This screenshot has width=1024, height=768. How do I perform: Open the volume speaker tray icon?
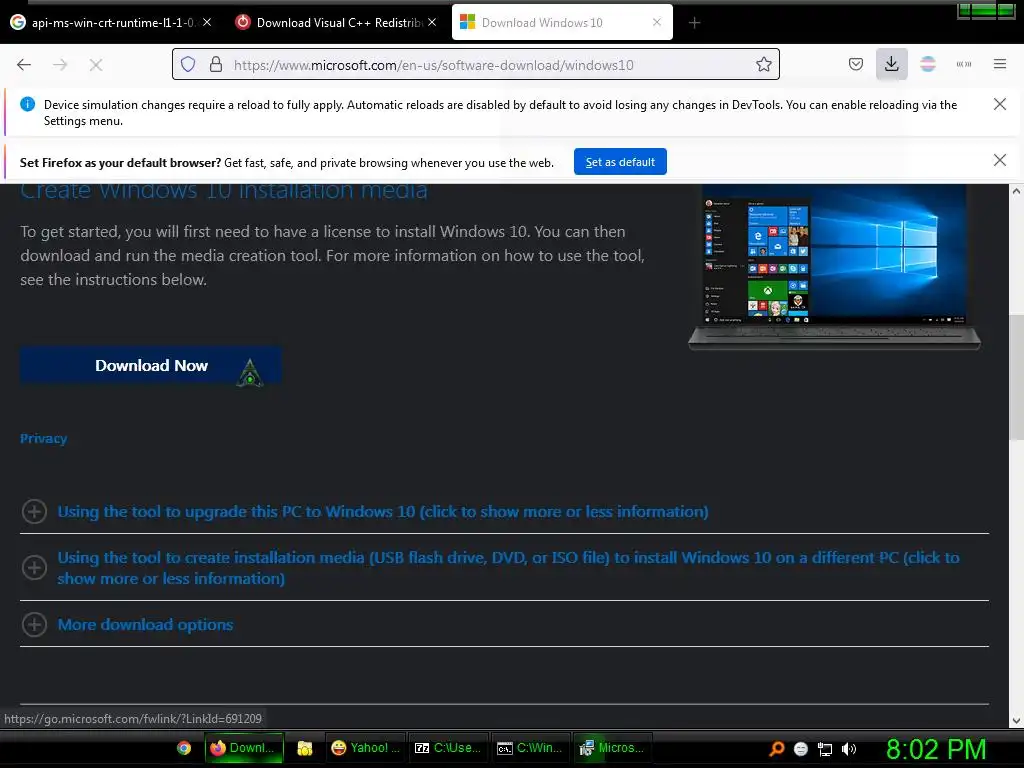coord(849,749)
